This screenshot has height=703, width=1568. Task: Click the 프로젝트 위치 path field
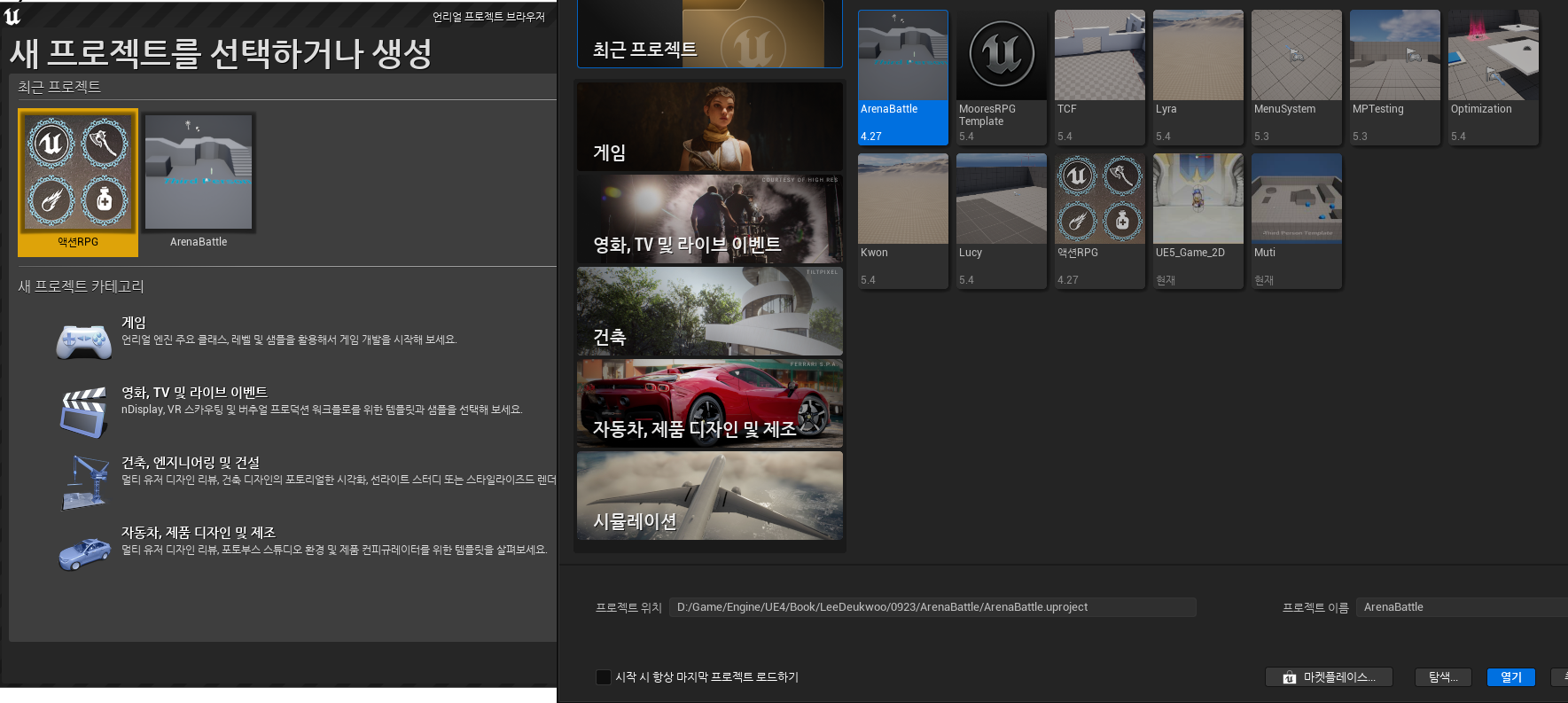[932, 607]
